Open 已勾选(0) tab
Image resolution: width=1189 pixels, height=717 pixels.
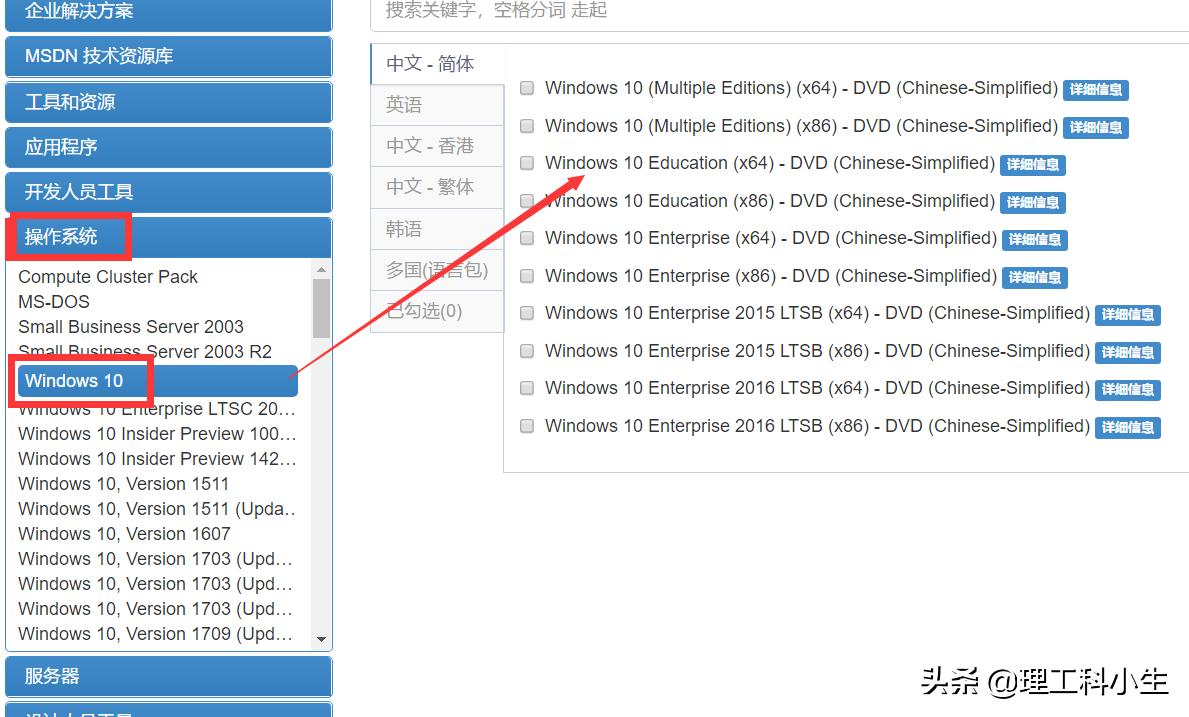pos(438,311)
